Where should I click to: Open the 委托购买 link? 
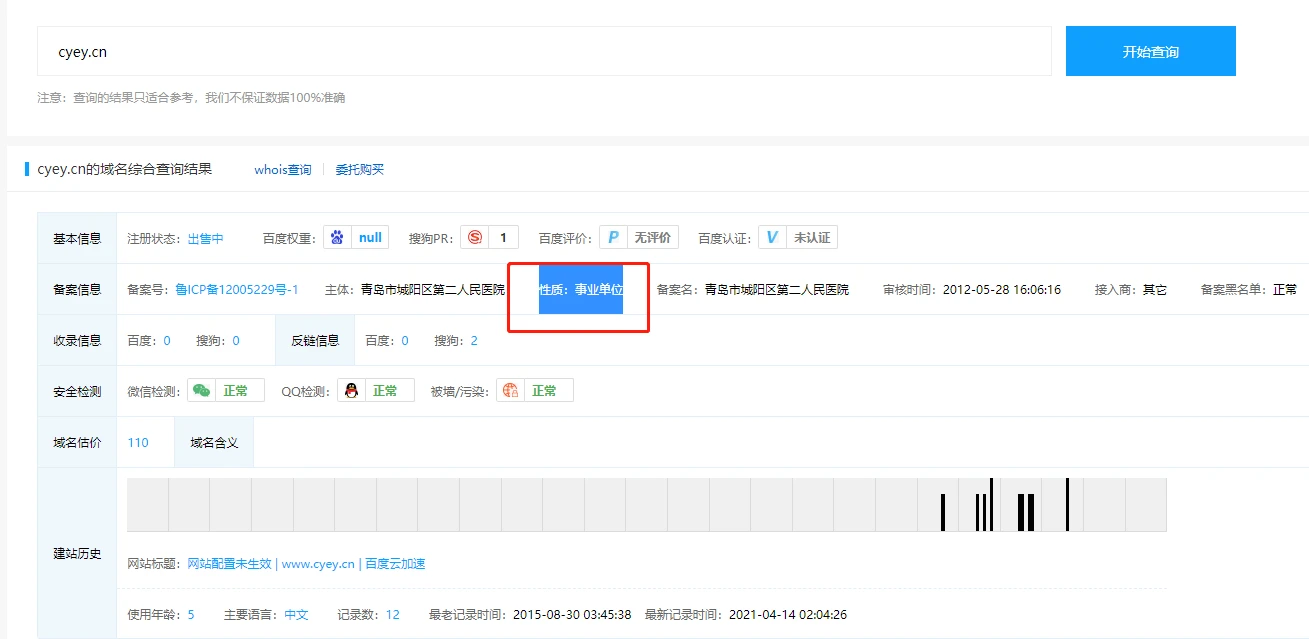(x=359, y=170)
